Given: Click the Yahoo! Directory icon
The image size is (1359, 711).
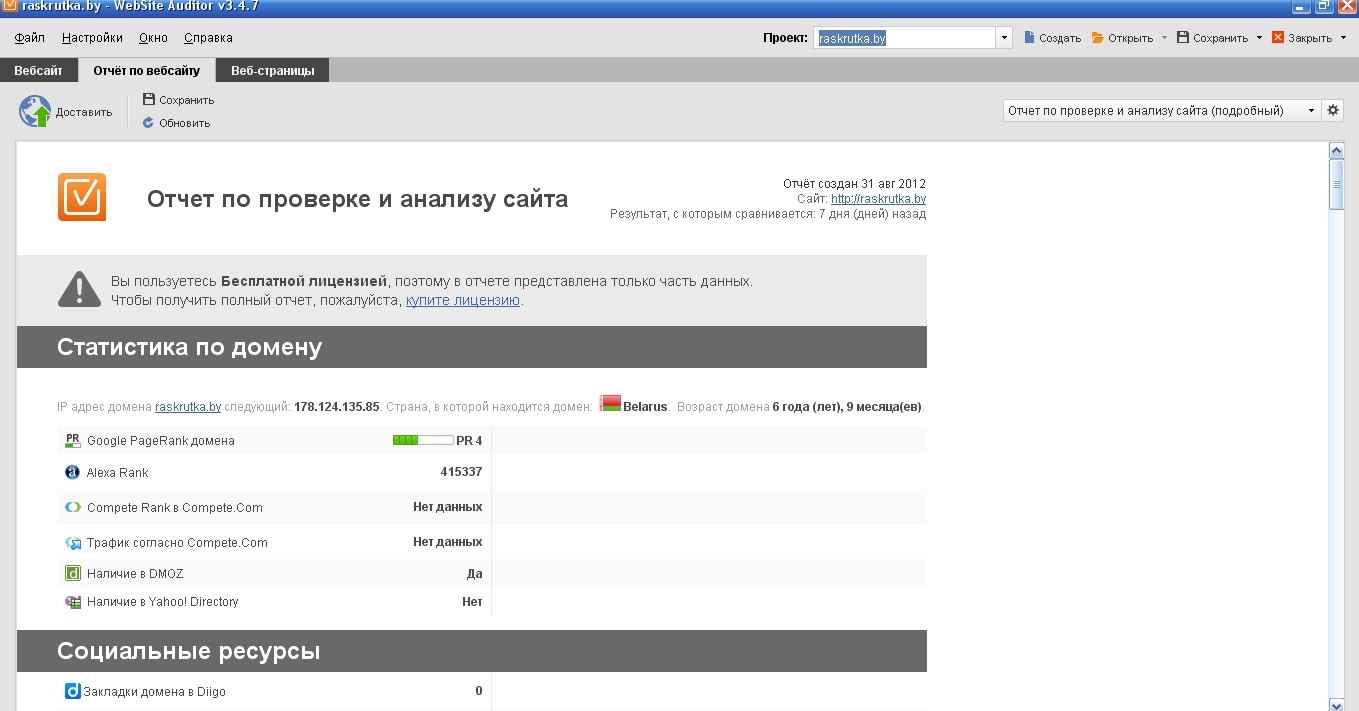Looking at the screenshot, I should pyautogui.click(x=72, y=602).
